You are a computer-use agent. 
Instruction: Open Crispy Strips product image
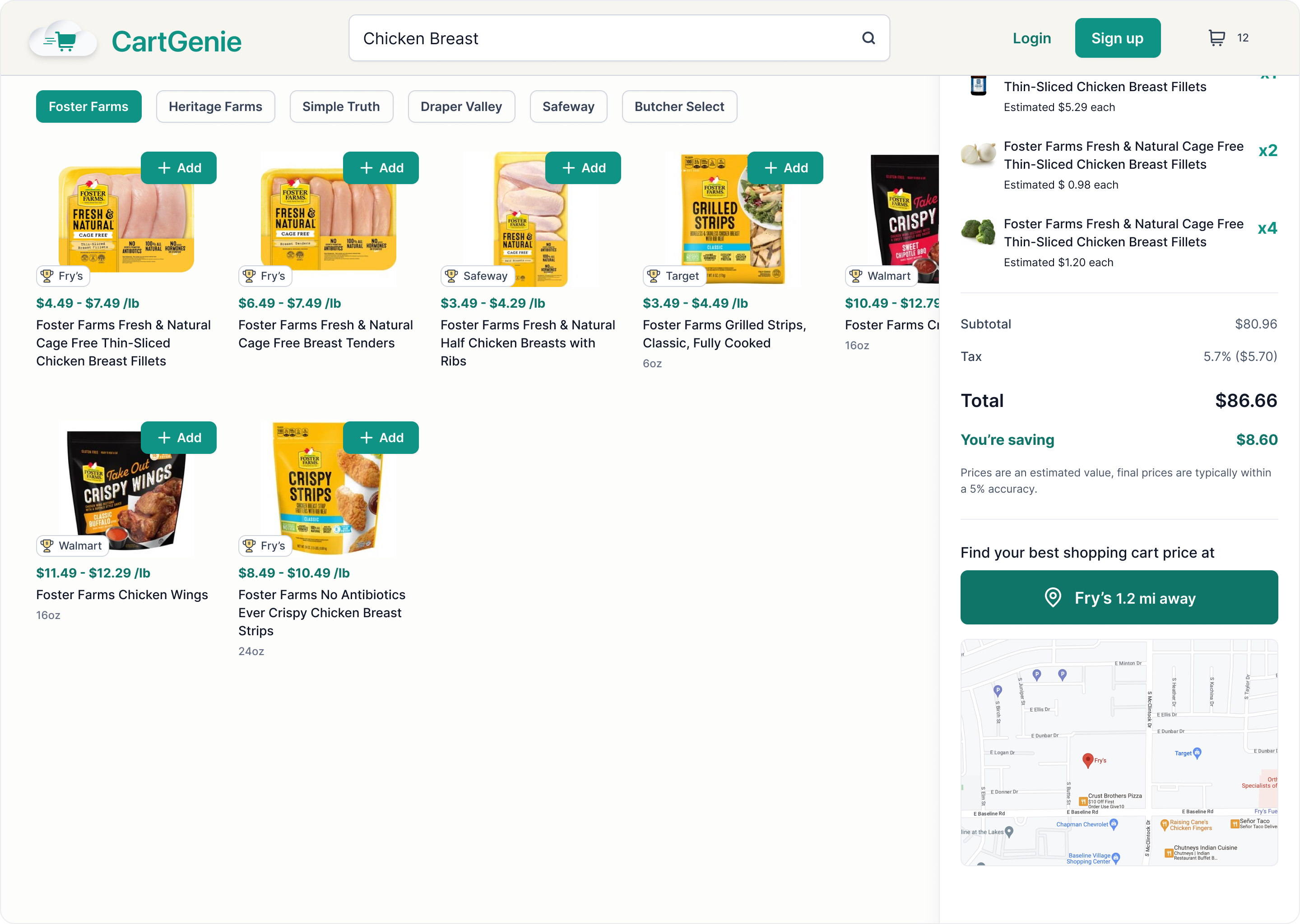point(329,488)
